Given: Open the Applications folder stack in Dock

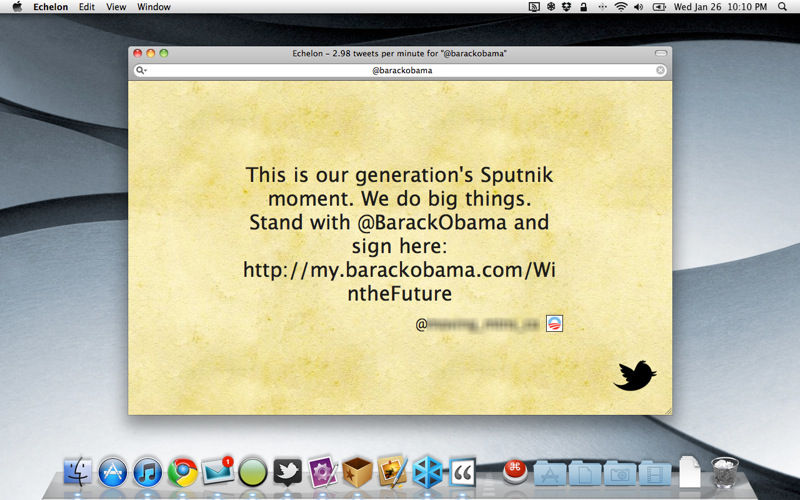Looking at the screenshot, I should click(x=550, y=473).
